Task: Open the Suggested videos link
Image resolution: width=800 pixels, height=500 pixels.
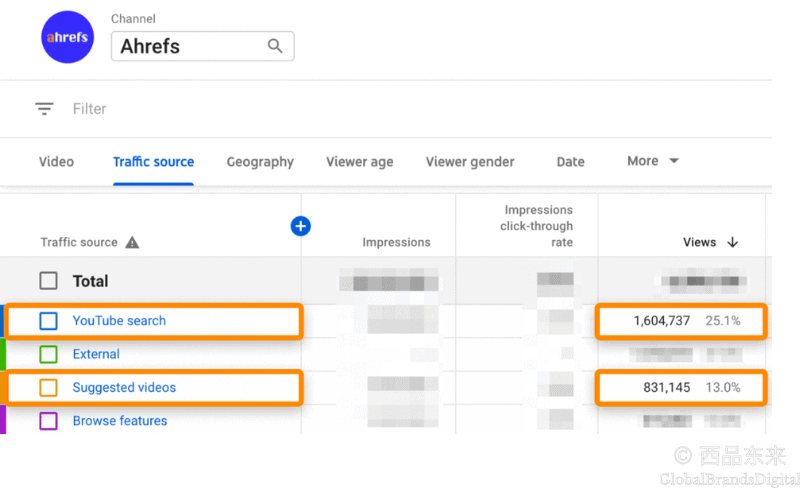Action: 124,388
